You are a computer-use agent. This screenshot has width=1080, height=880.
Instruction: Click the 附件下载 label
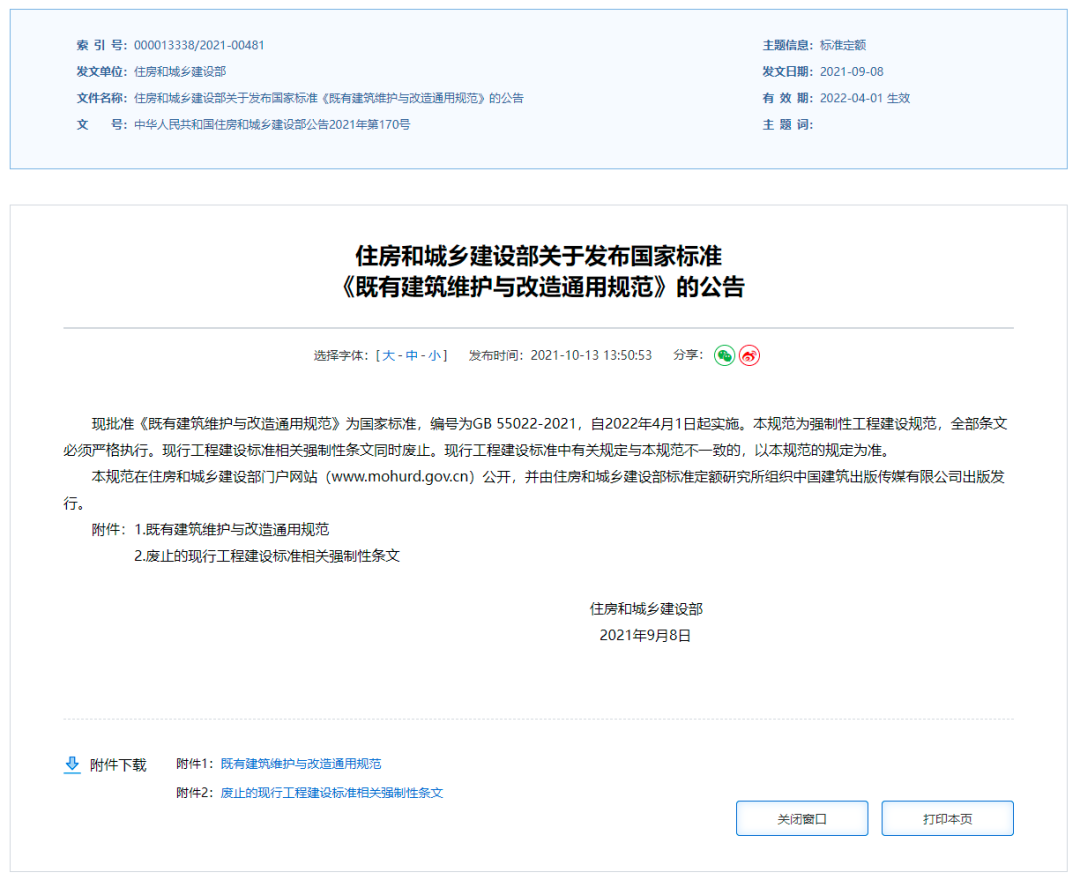tap(118, 765)
